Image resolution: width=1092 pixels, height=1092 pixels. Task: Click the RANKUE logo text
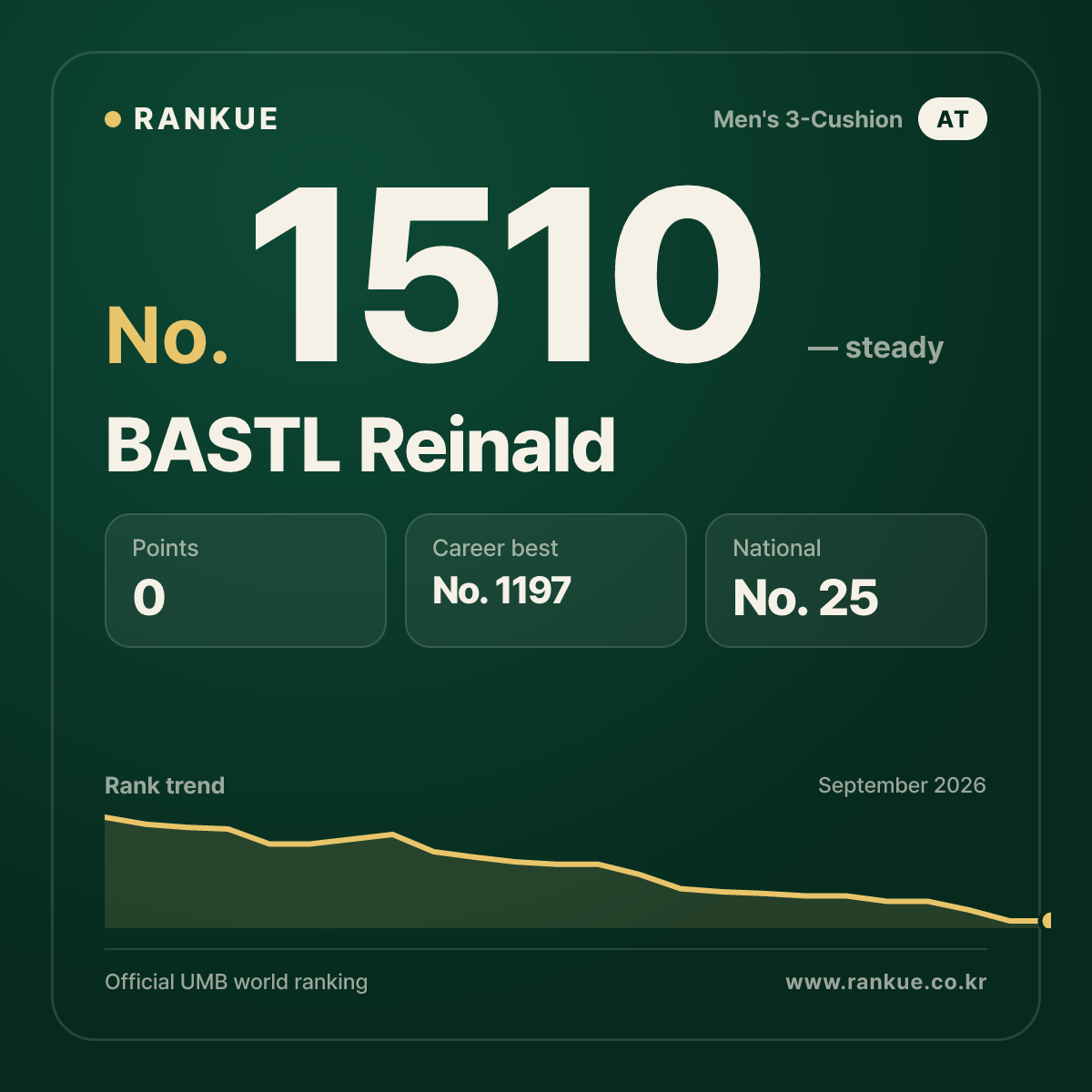tap(206, 119)
